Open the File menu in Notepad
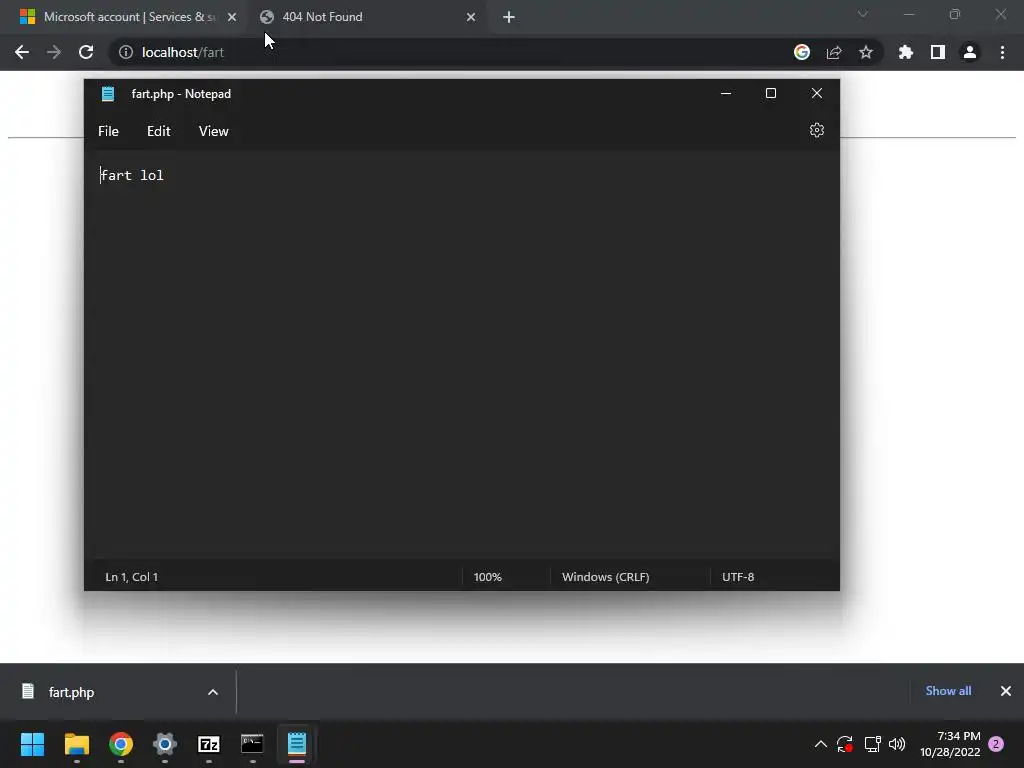 coord(108,131)
